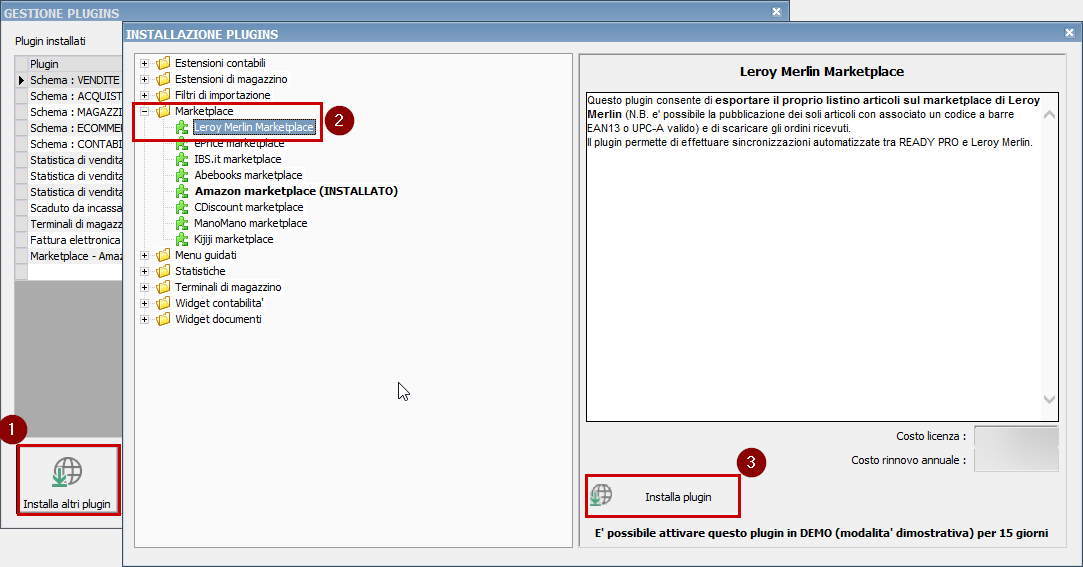
Task: Expand the Menu guidati node
Action: (x=144, y=255)
